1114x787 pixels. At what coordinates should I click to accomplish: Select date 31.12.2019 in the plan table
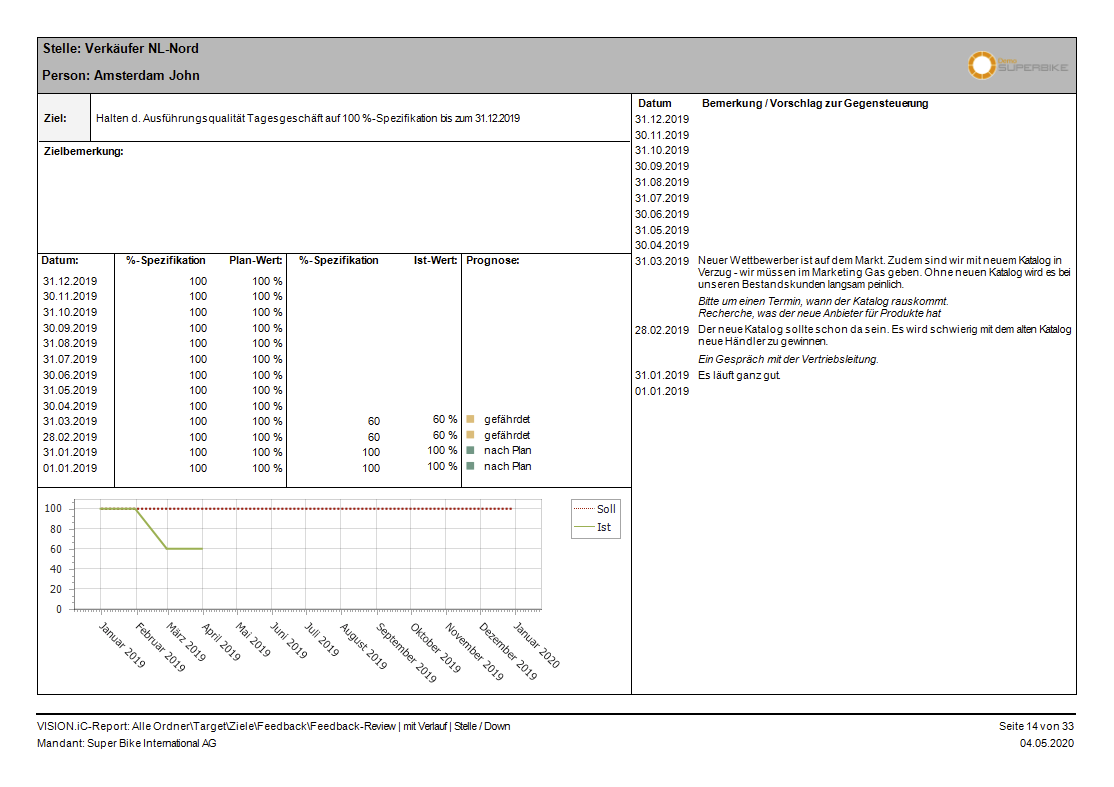tap(70, 281)
